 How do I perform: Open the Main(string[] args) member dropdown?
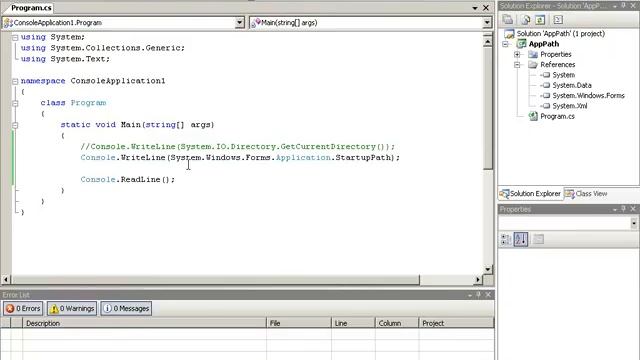[487, 23]
